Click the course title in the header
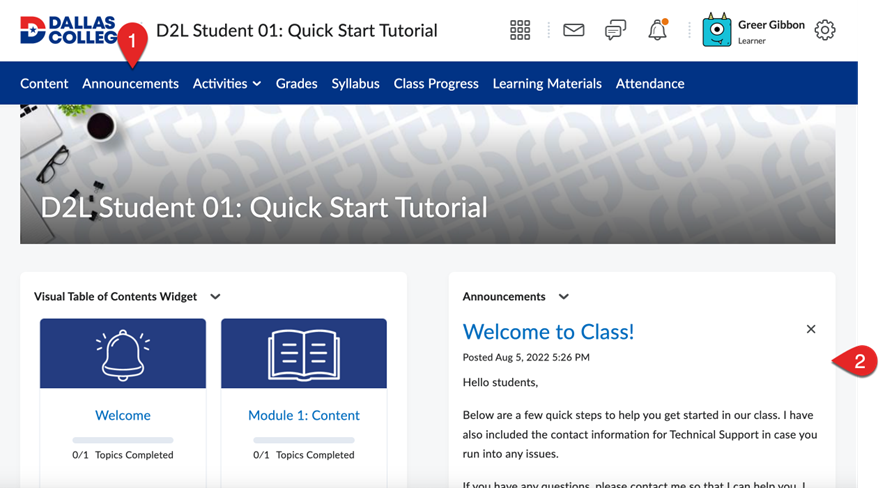 tap(297, 30)
